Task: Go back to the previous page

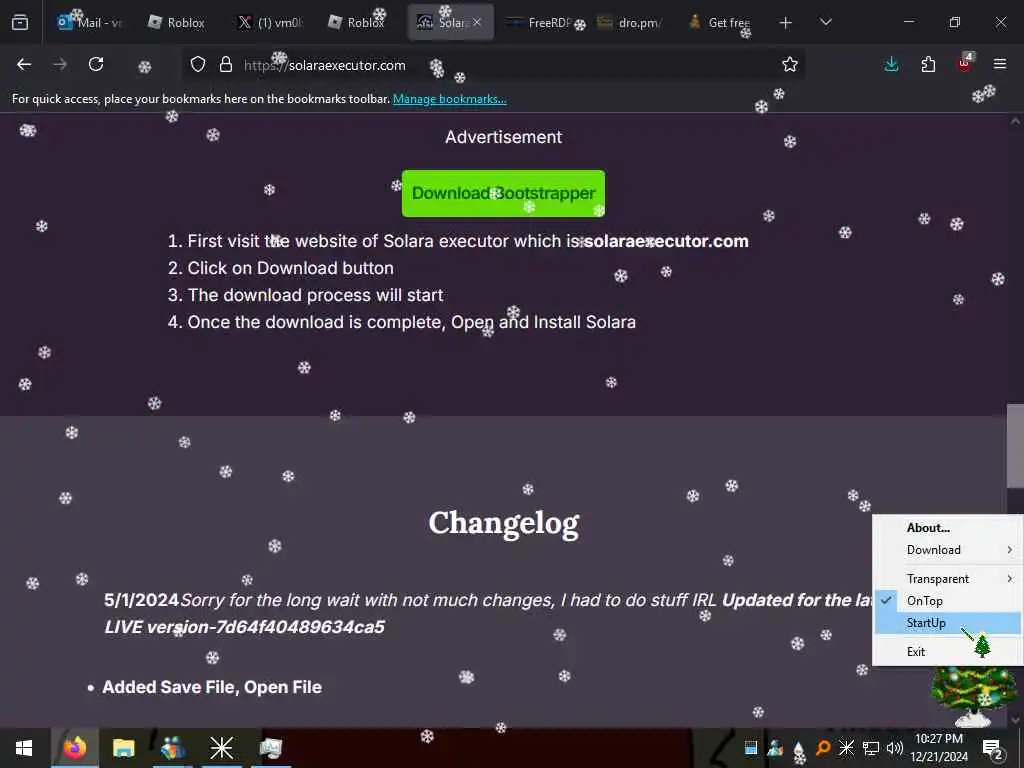Action: coord(24,64)
